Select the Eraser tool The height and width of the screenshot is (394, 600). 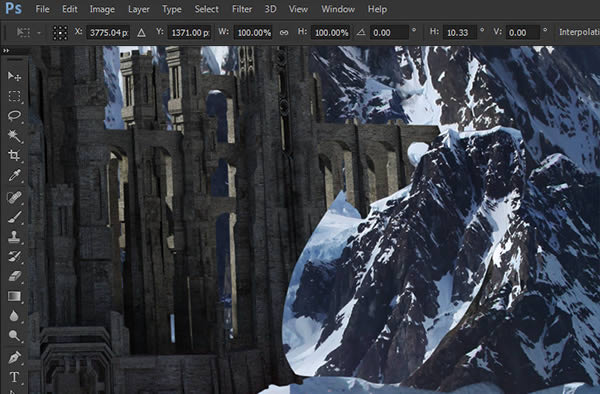pyautogui.click(x=14, y=276)
